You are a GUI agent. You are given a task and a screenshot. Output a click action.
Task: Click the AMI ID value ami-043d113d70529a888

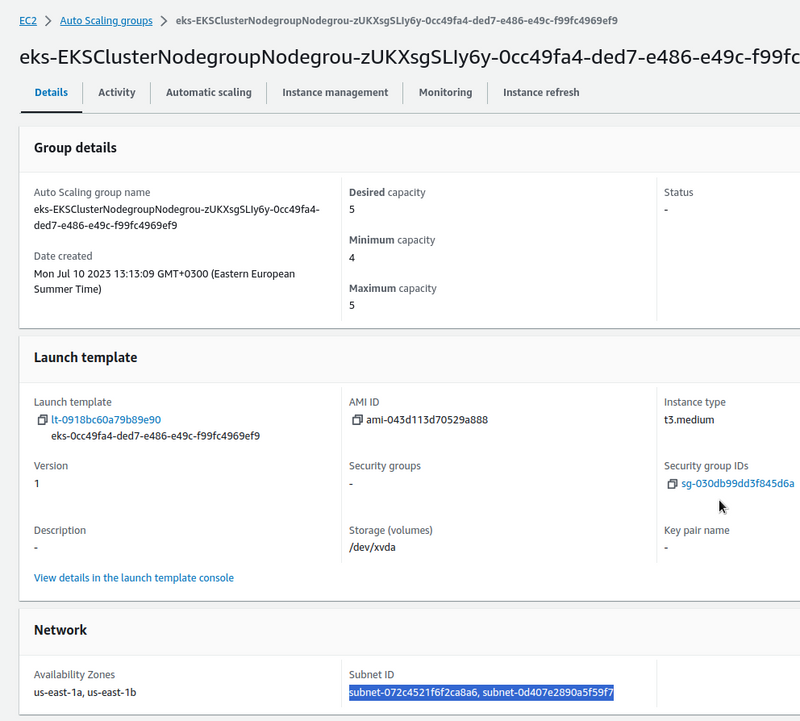[x=427, y=420]
